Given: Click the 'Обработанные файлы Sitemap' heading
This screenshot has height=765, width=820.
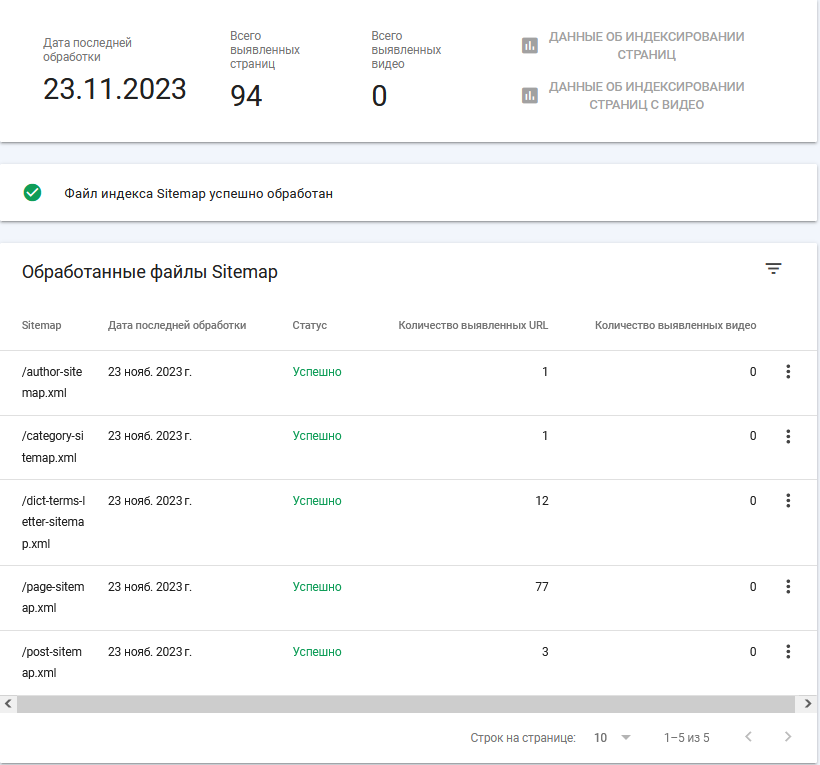Looking at the screenshot, I should [x=150, y=272].
